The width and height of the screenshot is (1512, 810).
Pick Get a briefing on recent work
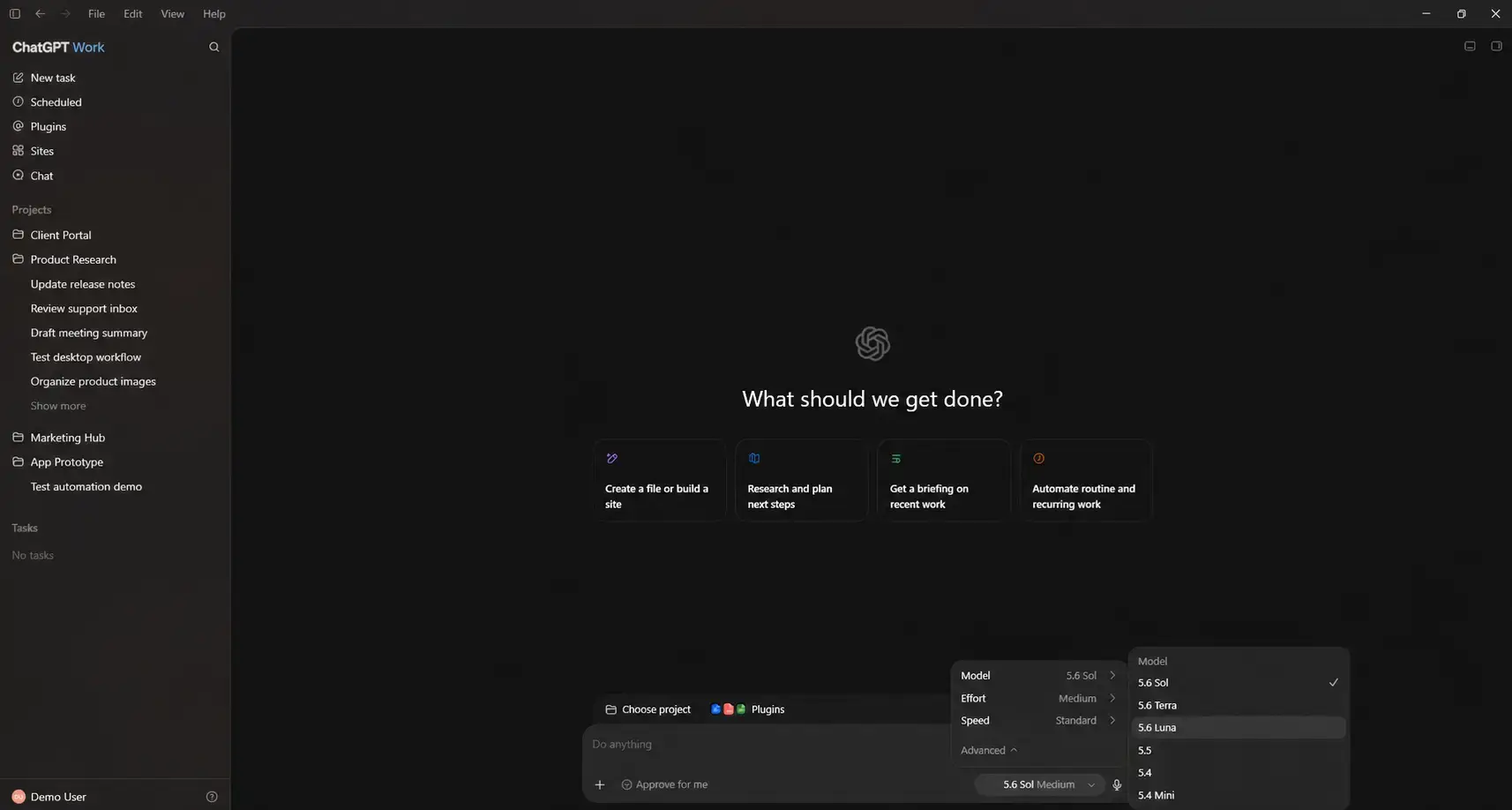pyautogui.click(x=944, y=481)
